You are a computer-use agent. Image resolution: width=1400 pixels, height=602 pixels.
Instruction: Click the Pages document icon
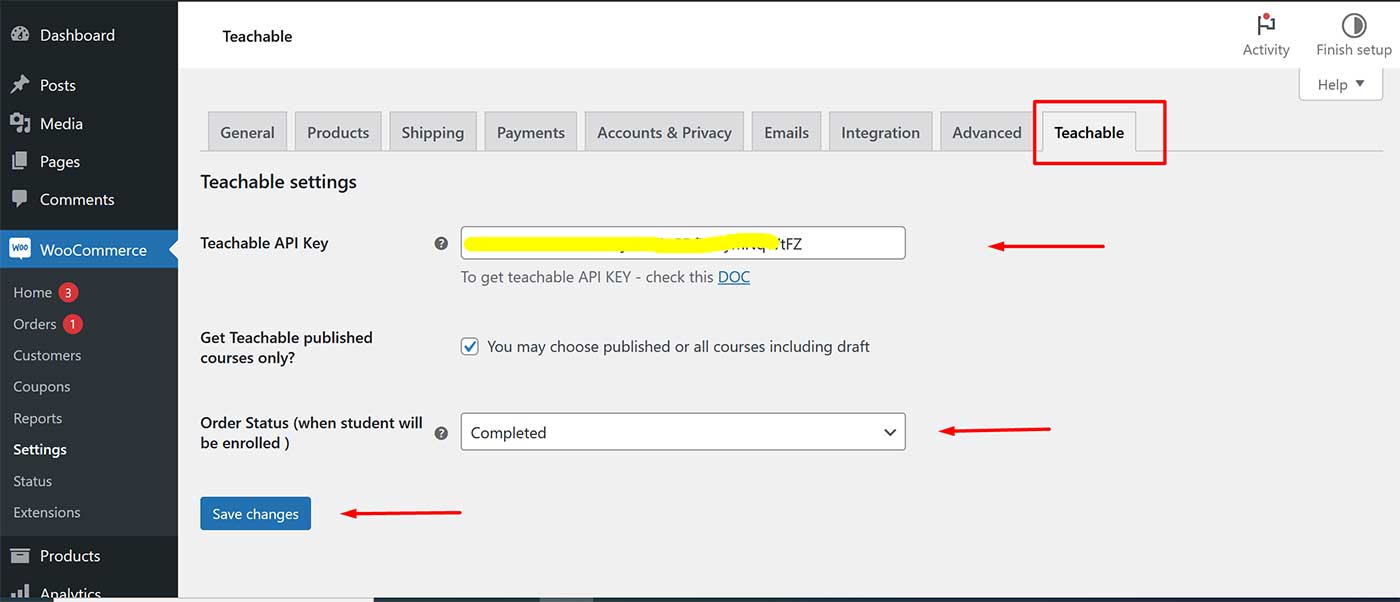click(x=20, y=161)
